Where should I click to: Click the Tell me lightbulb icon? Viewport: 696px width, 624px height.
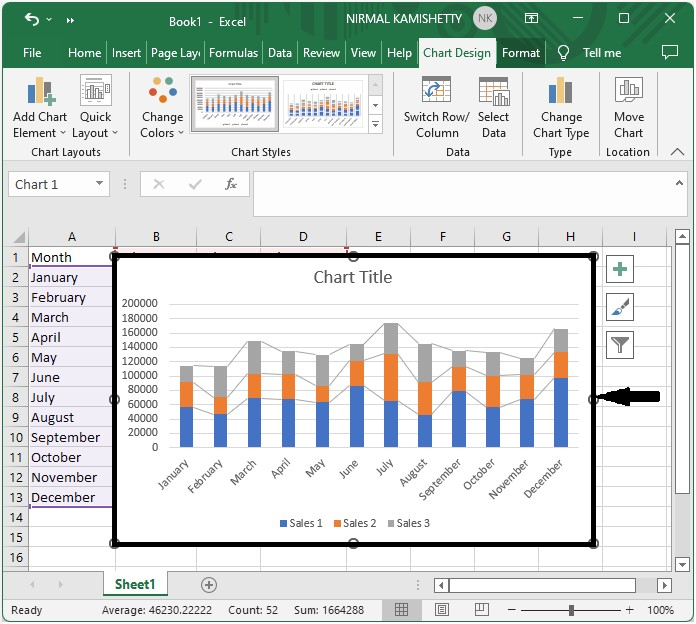[x=563, y=53]
